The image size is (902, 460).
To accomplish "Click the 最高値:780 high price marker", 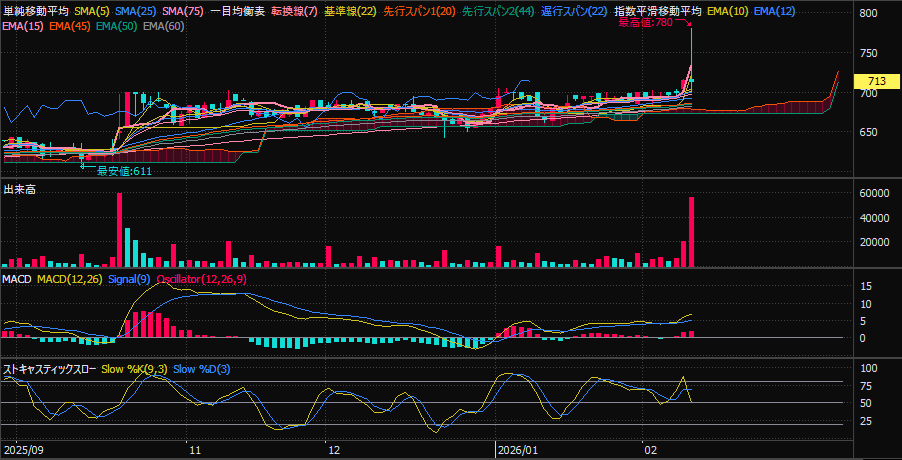I will (646, 22).
